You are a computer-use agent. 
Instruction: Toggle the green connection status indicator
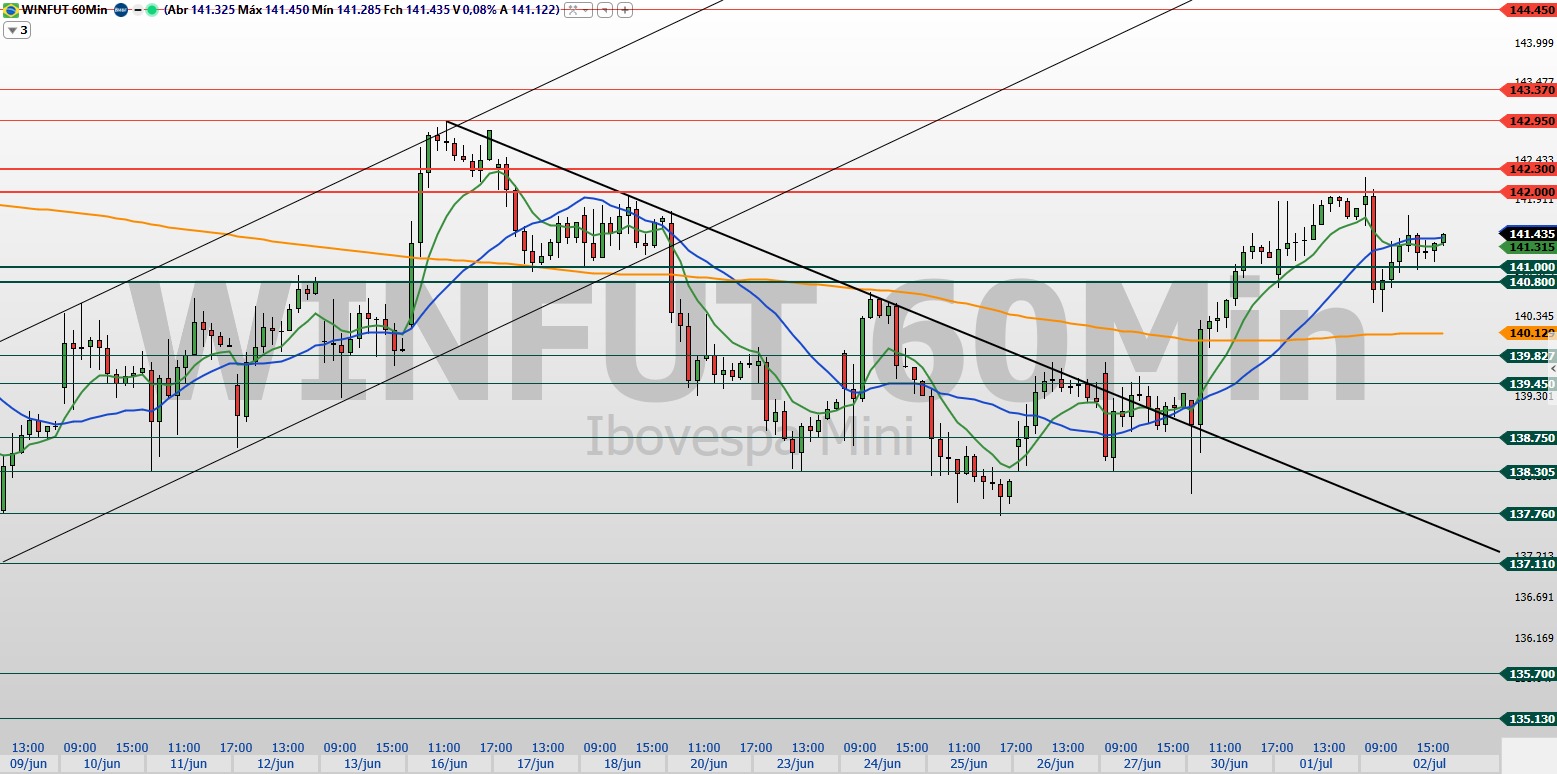click(151, 10)
